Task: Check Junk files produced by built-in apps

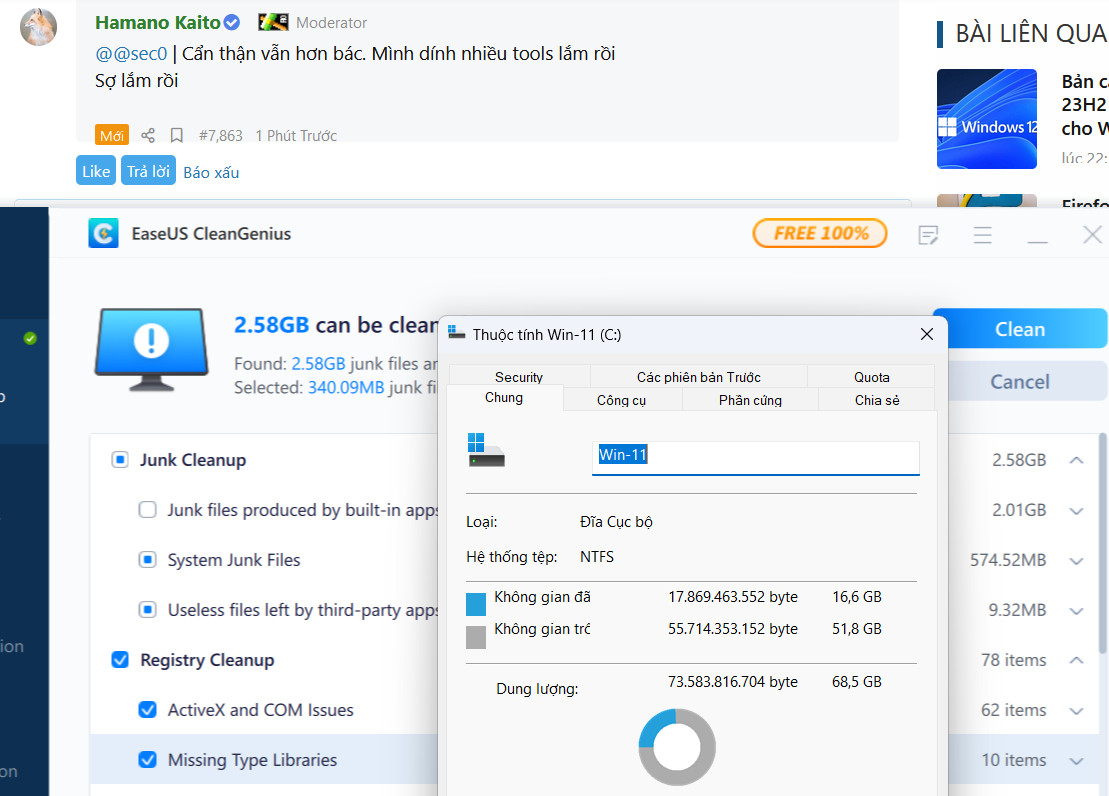Action: [x=147, y=509]
